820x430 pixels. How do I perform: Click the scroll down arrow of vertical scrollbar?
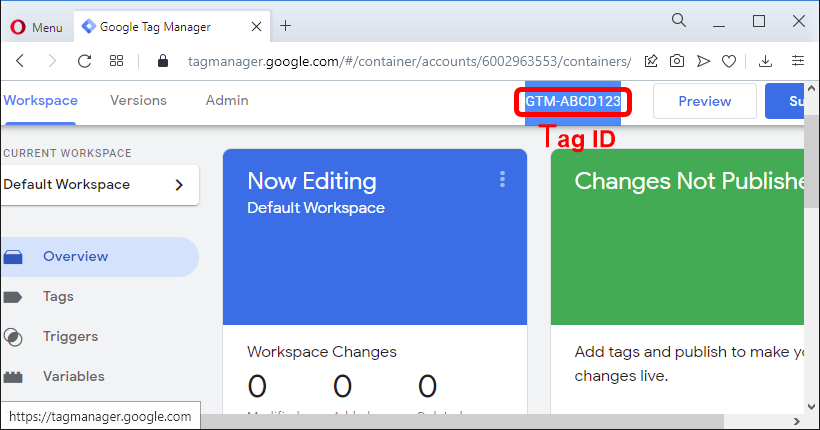click(812, 406)
